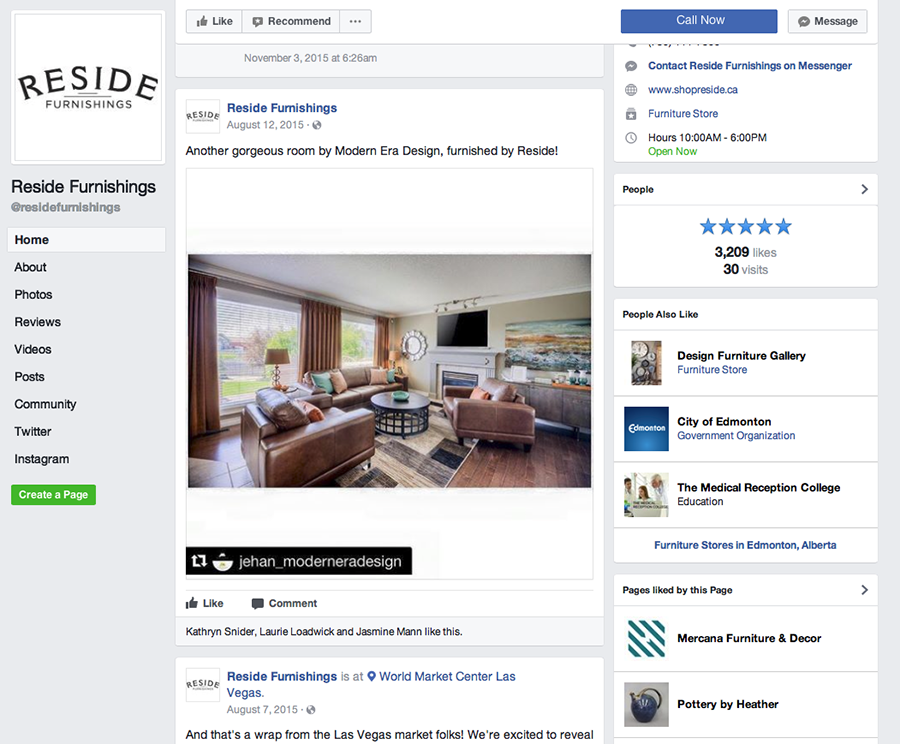This screenshot has width=900, height=744.
Task: Click the Recommend speech bubble button
Action: click(291, 21)
